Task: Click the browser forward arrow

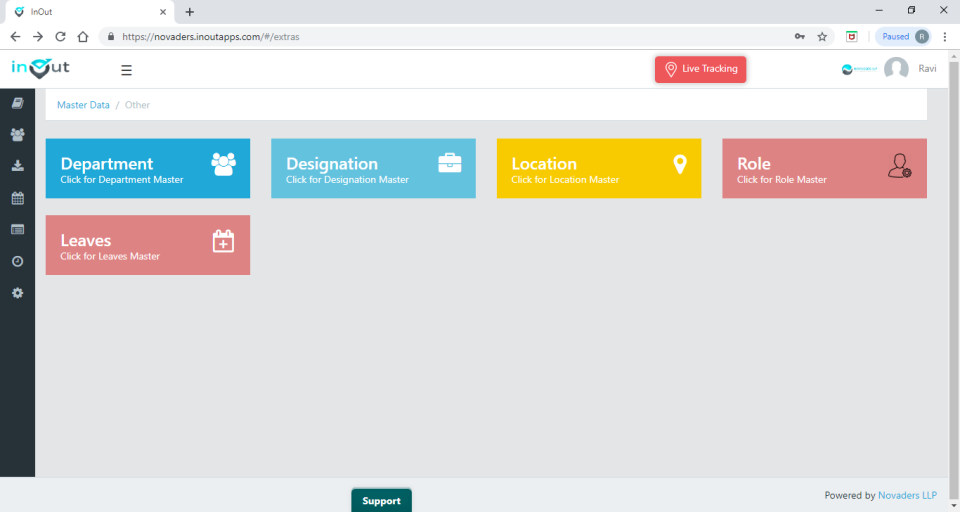Action: (38, 37)
